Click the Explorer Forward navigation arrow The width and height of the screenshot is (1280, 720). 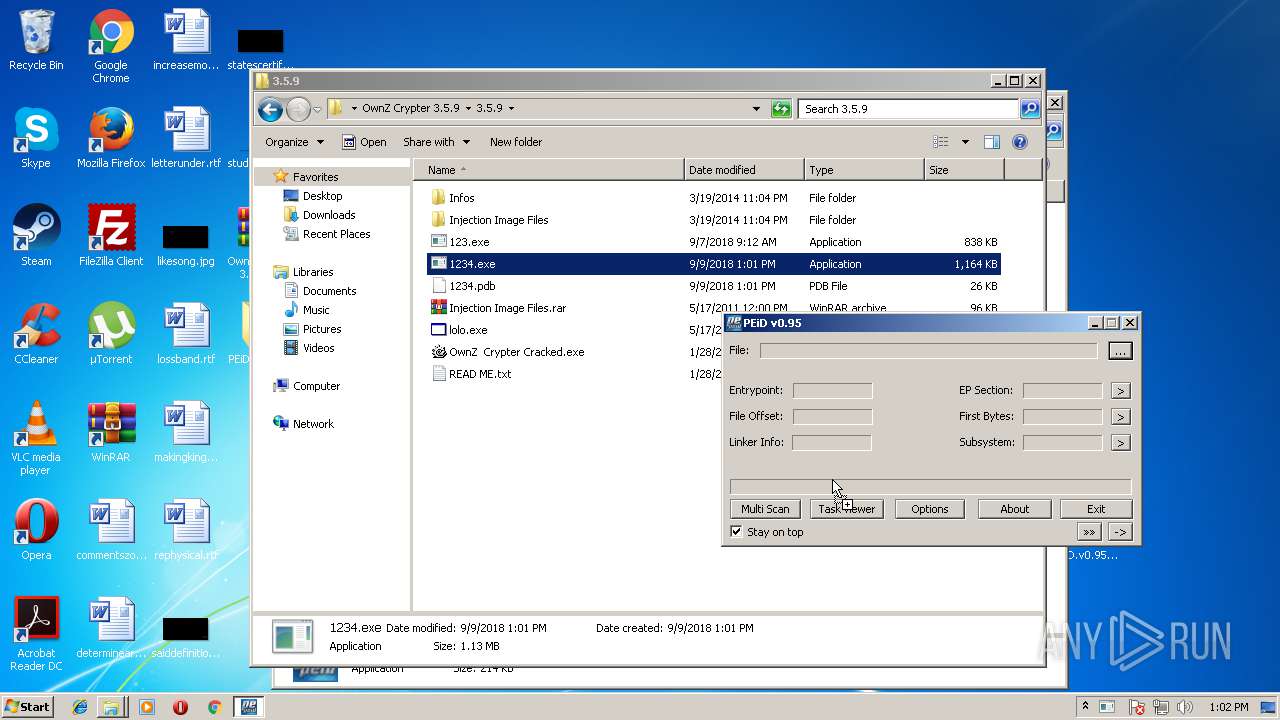click(298, 109)
